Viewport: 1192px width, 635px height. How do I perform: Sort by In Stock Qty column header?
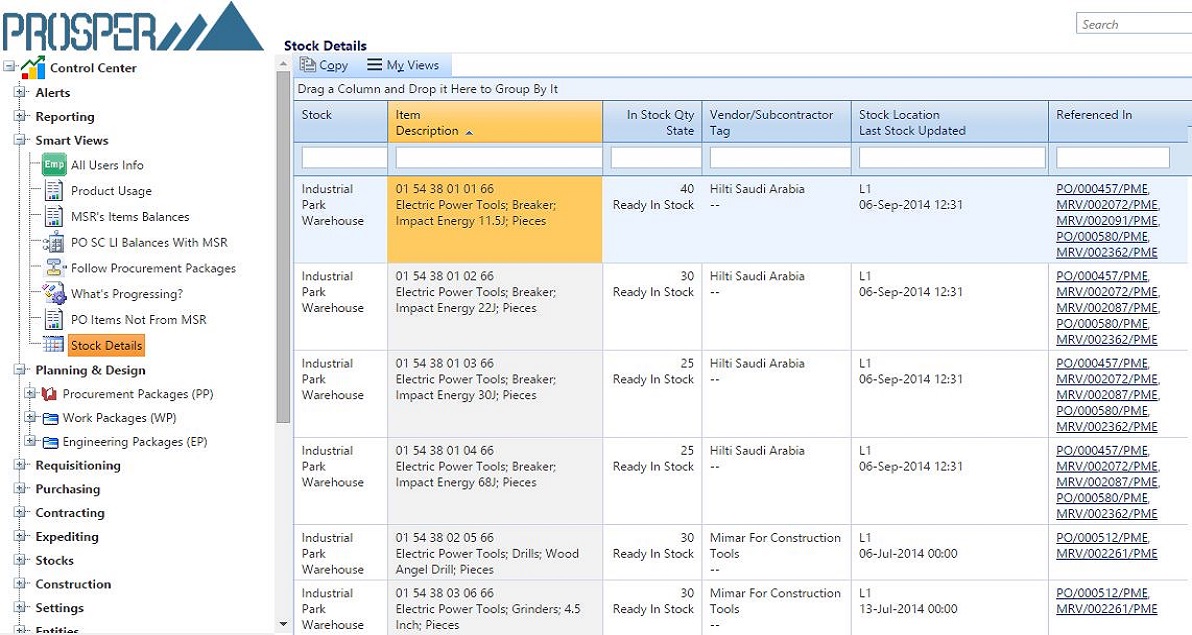[652, 122]
